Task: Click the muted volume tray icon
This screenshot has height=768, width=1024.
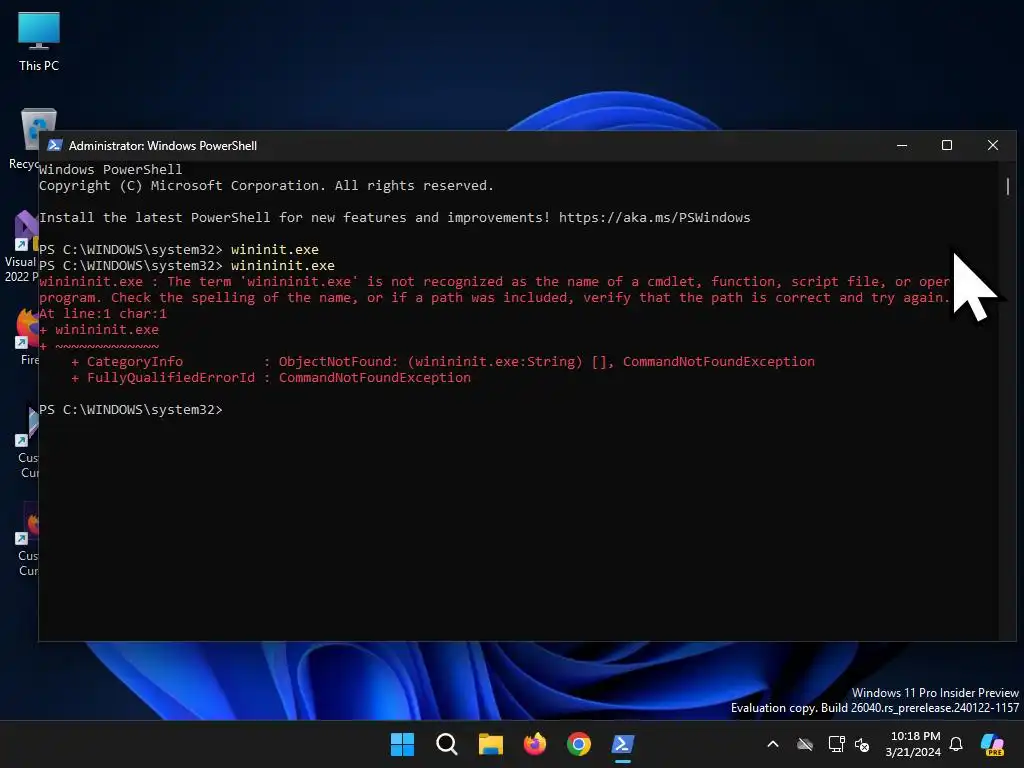Action: pyautogui.click(x=862, y=744)
